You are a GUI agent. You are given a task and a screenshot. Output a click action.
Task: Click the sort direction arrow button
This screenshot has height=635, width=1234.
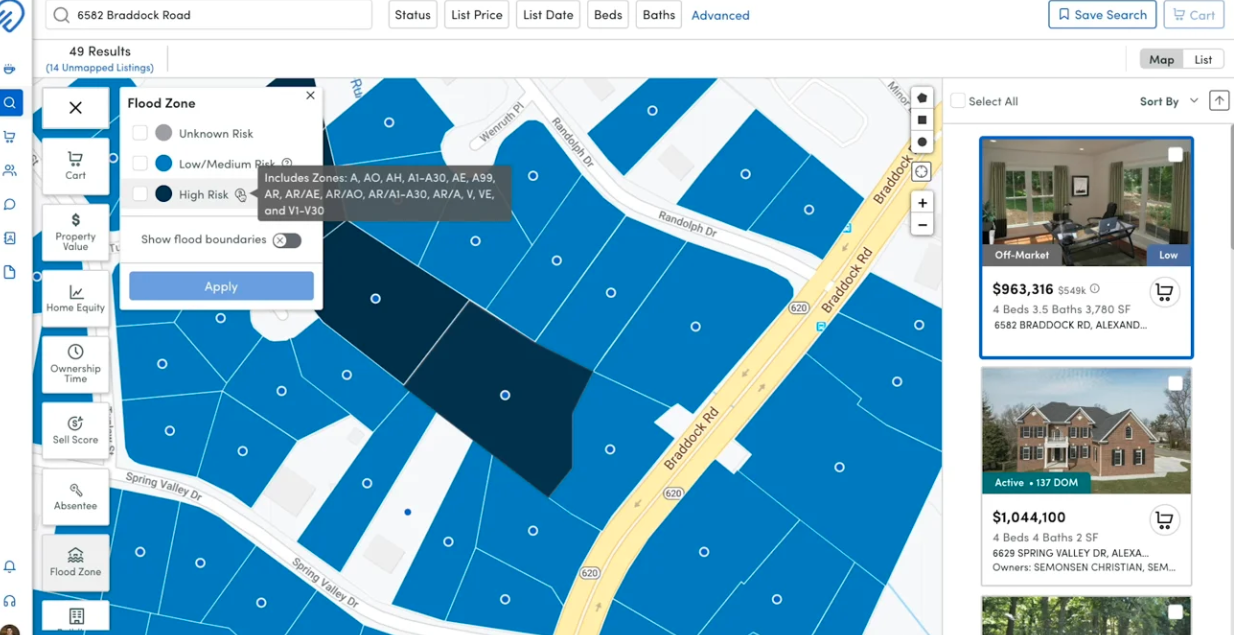(1218, 101)
